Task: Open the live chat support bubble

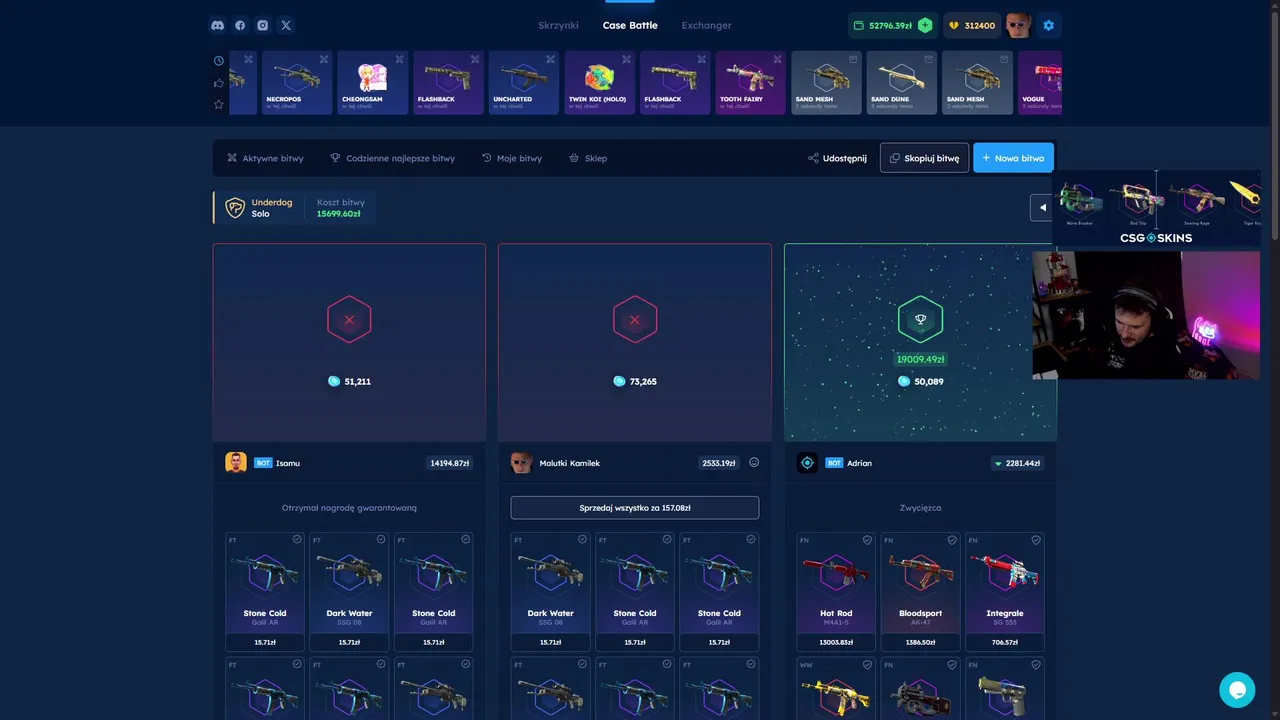Action: 1237,690
